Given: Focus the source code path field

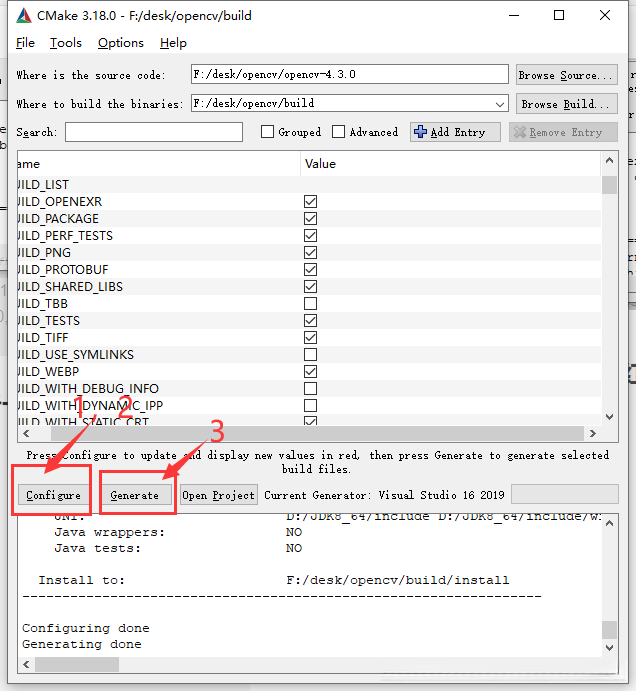Looking at the screenshot, I should coord(350,74).
